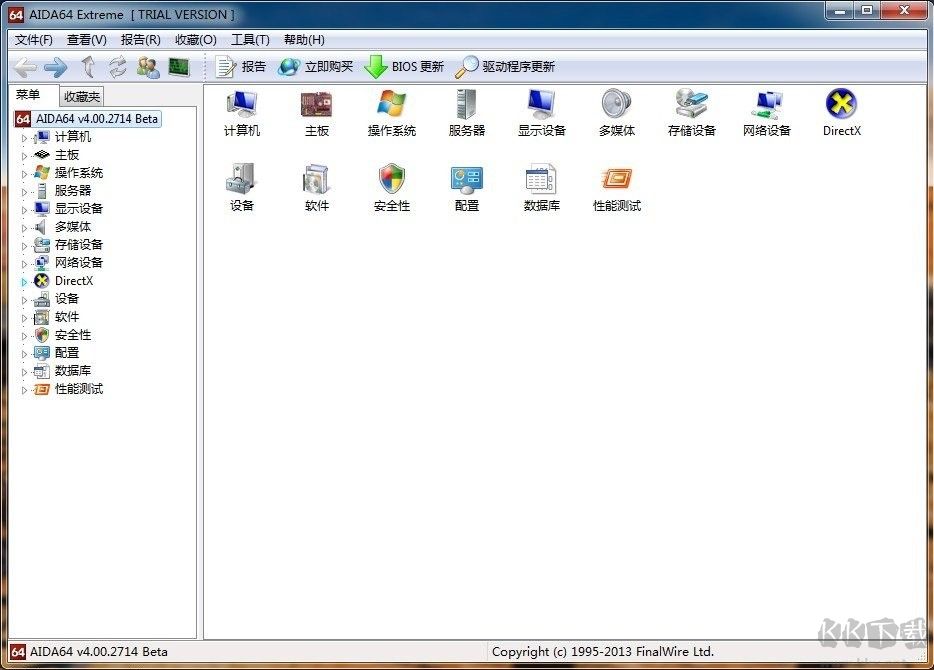This screenshot has height=670, width=934.
Task: Expand the 数据库 tree node arrow
Action: [x=24, y=372]
